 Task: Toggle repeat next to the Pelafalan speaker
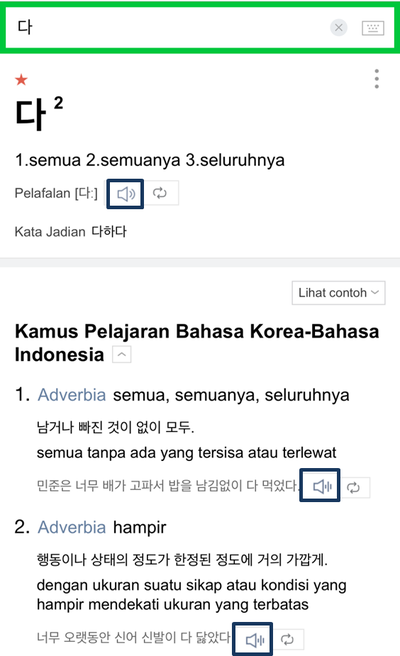pyautogui.click(x=161, y=193)
